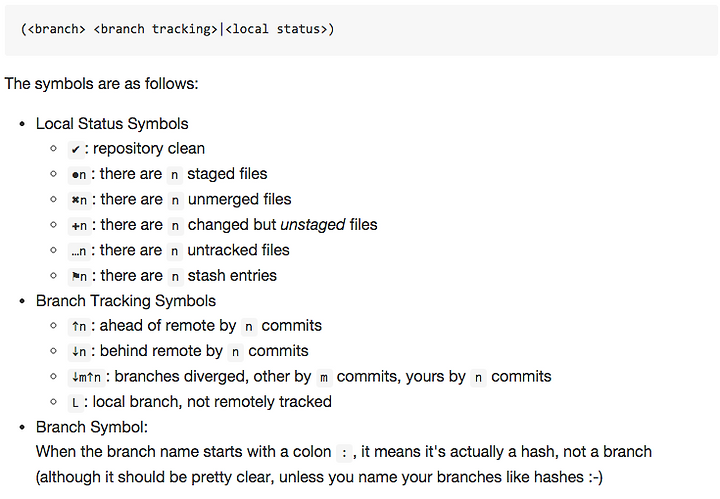Click the inline m in diverged line
The image size is (720, 499).
pos(324,377)
